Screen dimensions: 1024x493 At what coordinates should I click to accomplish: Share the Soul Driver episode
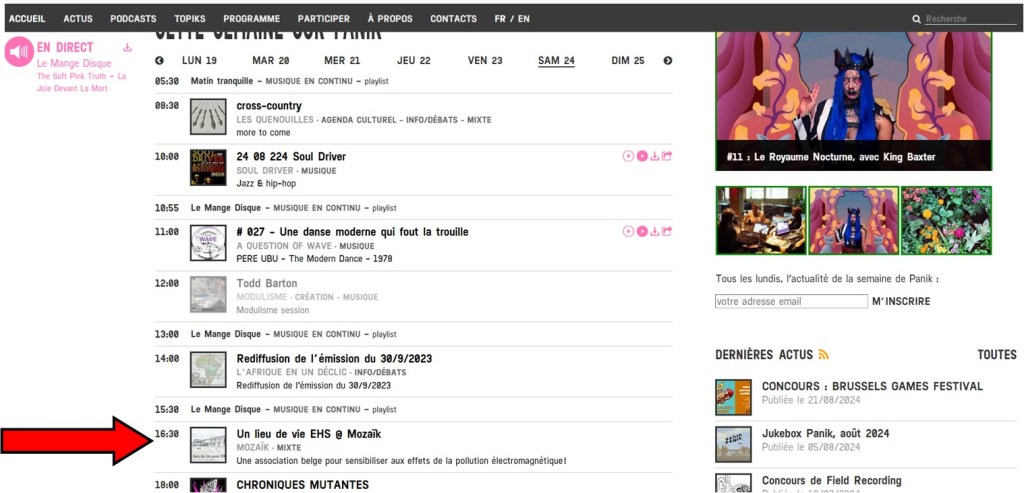pos(667,156)
